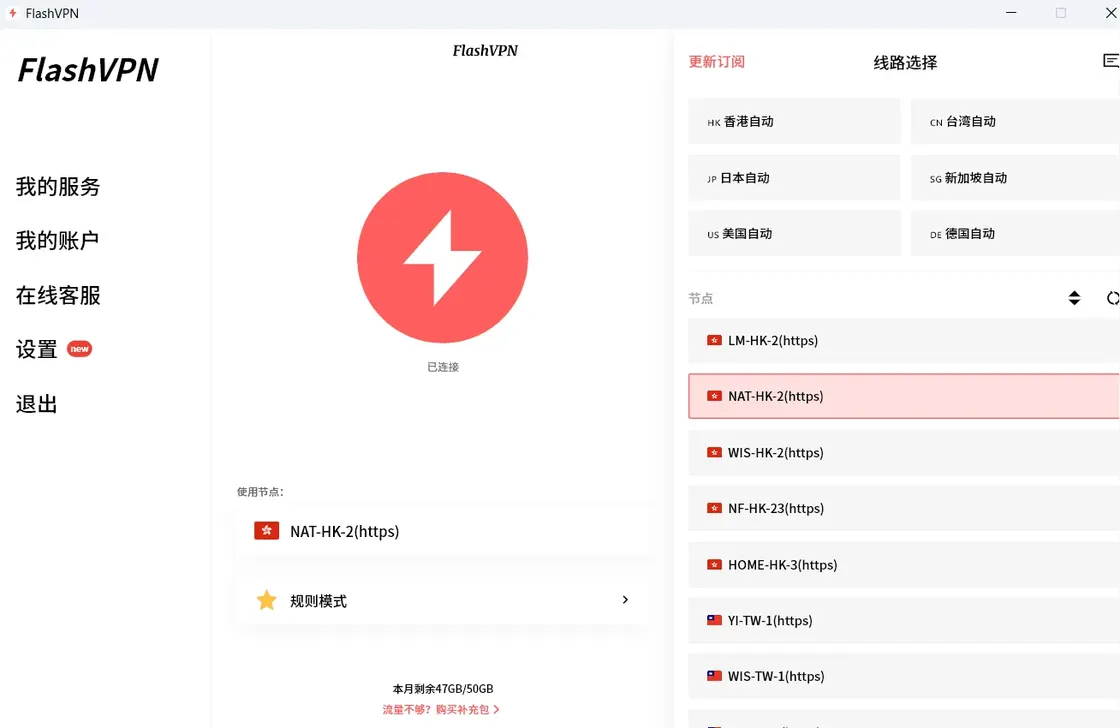The width and height of the screenshot is (1120, 728).
Task: Select node NF-HK-23(https)
Action: point(904,508)
